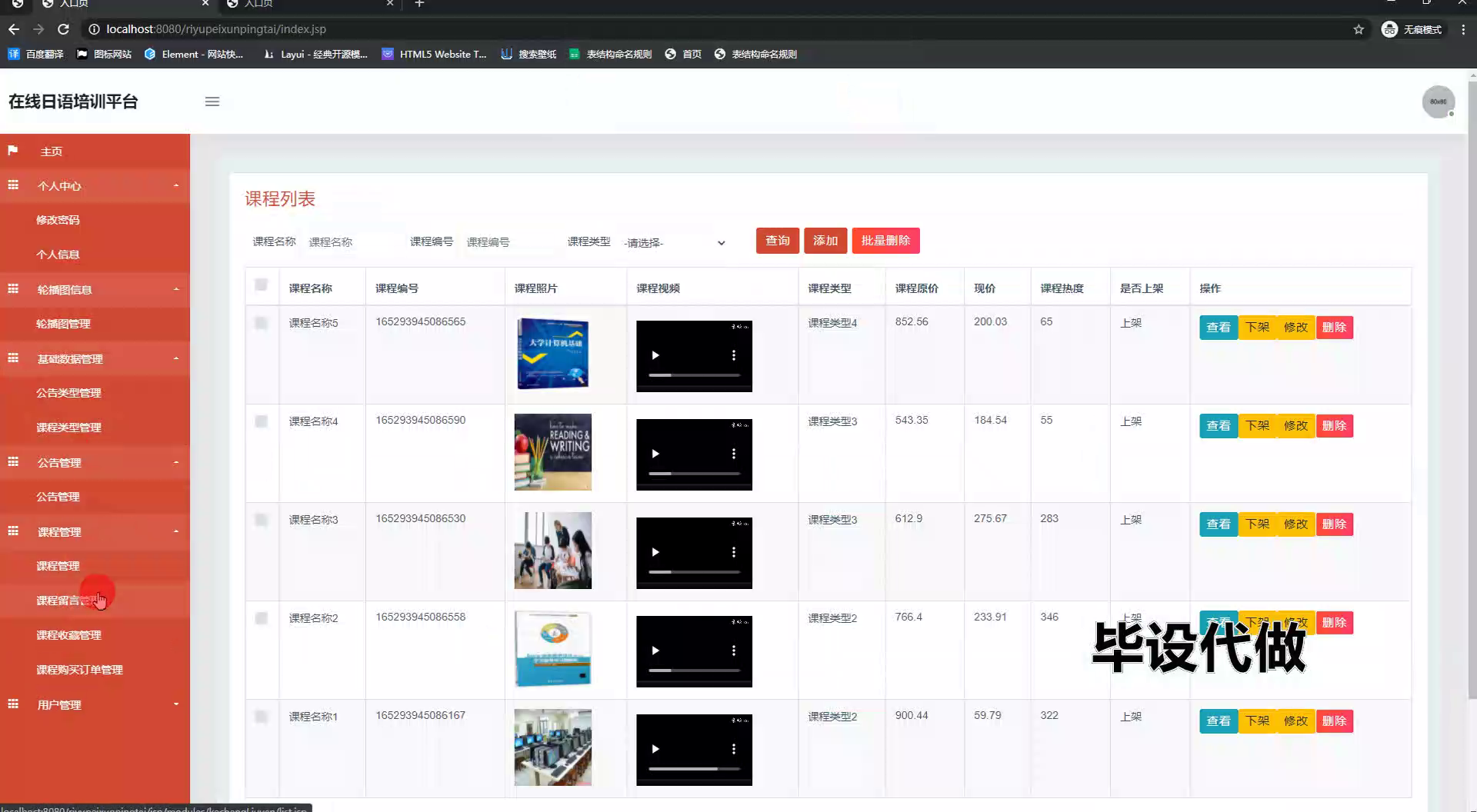
Task: Open the 搜索壁纸 bookmark
Action: [x=528, y=54]
